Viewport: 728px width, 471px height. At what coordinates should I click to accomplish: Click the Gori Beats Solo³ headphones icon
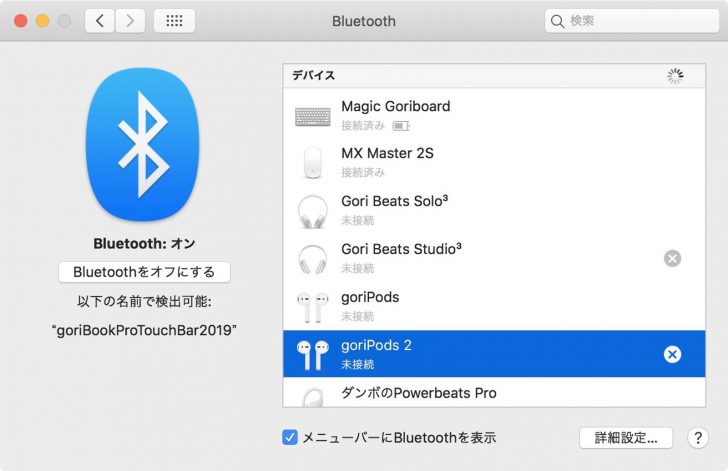(x=312, y=211)
